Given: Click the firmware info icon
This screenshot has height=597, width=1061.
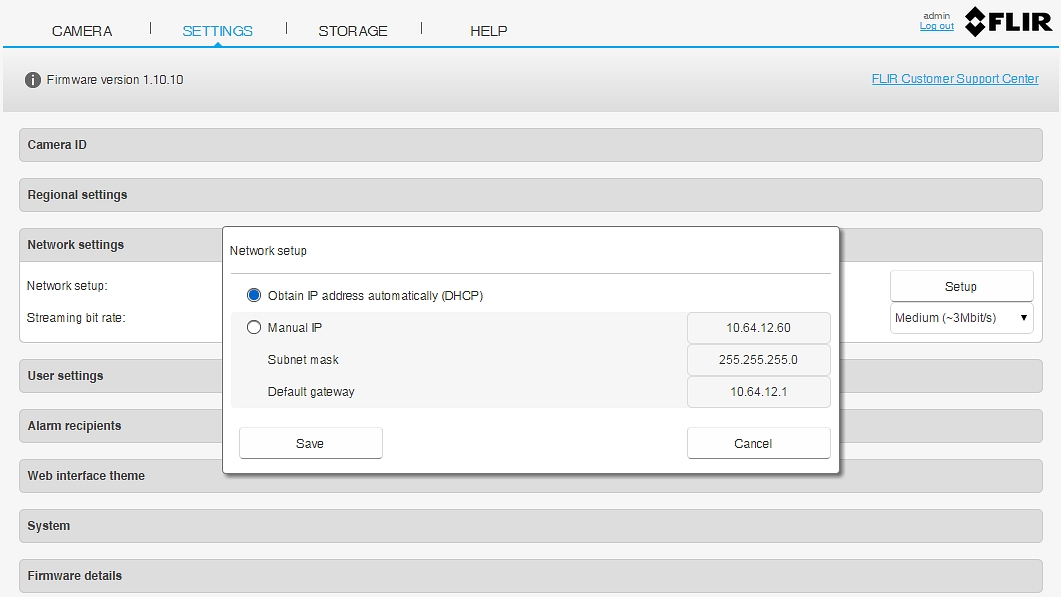Looking at the screenshot, I should (33, 79).
